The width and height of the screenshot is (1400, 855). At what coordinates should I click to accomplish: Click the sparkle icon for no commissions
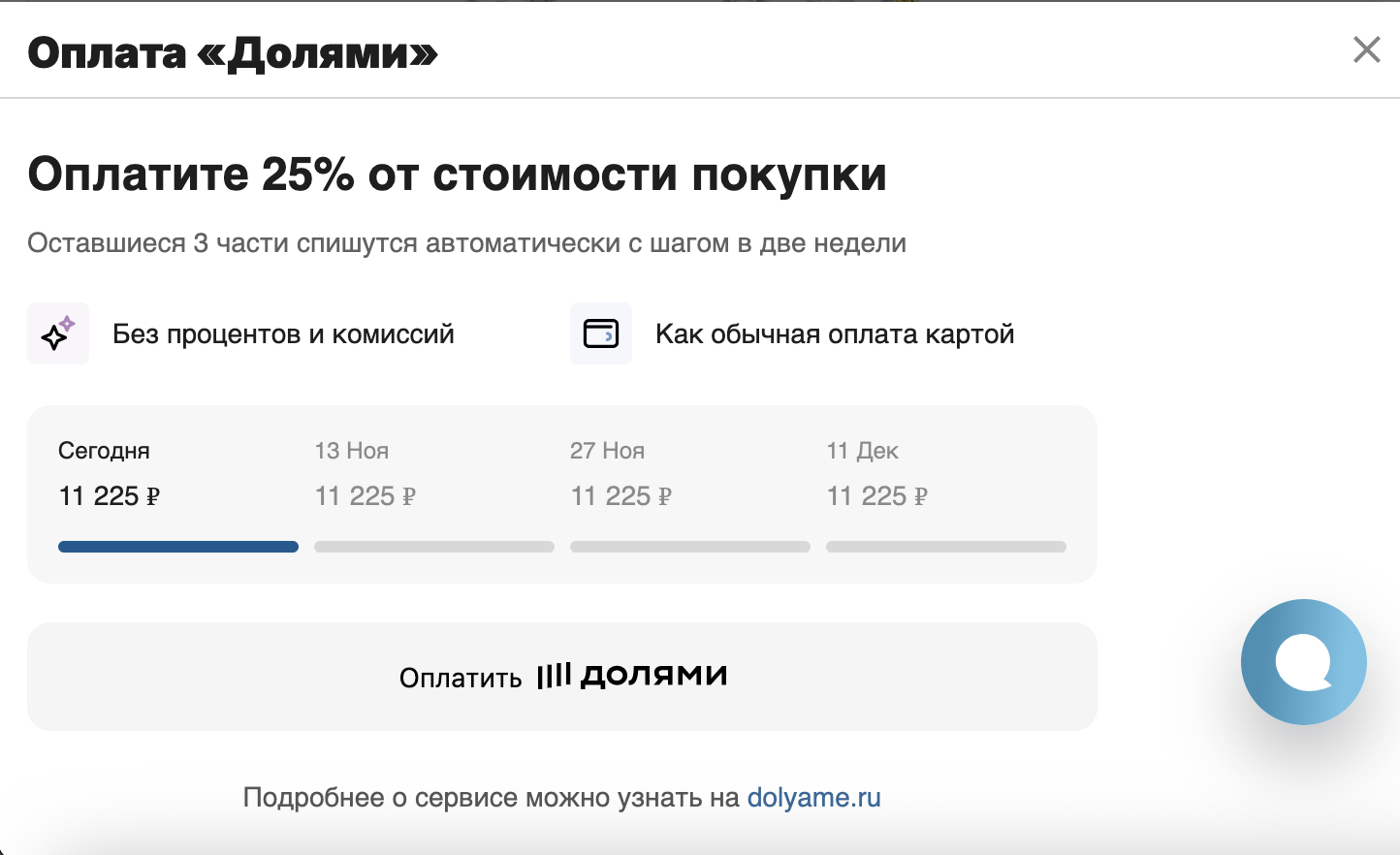tap(58, 333)
